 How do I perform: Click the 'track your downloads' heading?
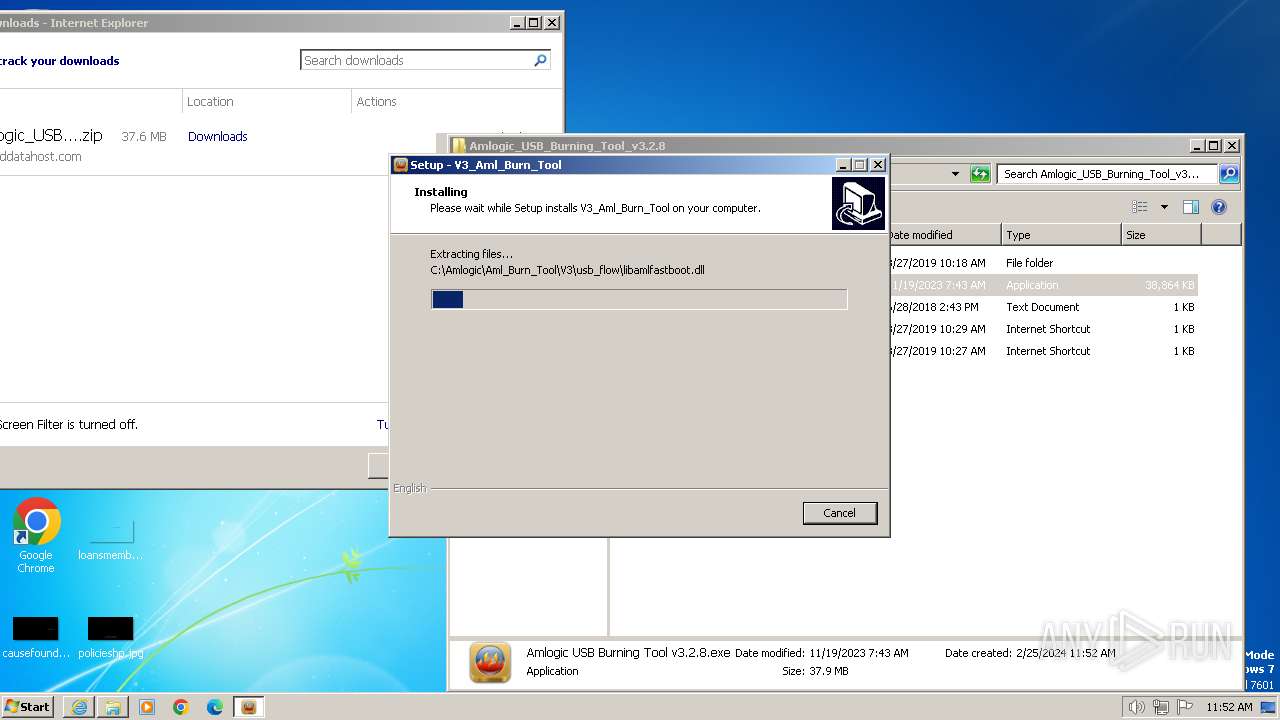[x=60, y=61]
